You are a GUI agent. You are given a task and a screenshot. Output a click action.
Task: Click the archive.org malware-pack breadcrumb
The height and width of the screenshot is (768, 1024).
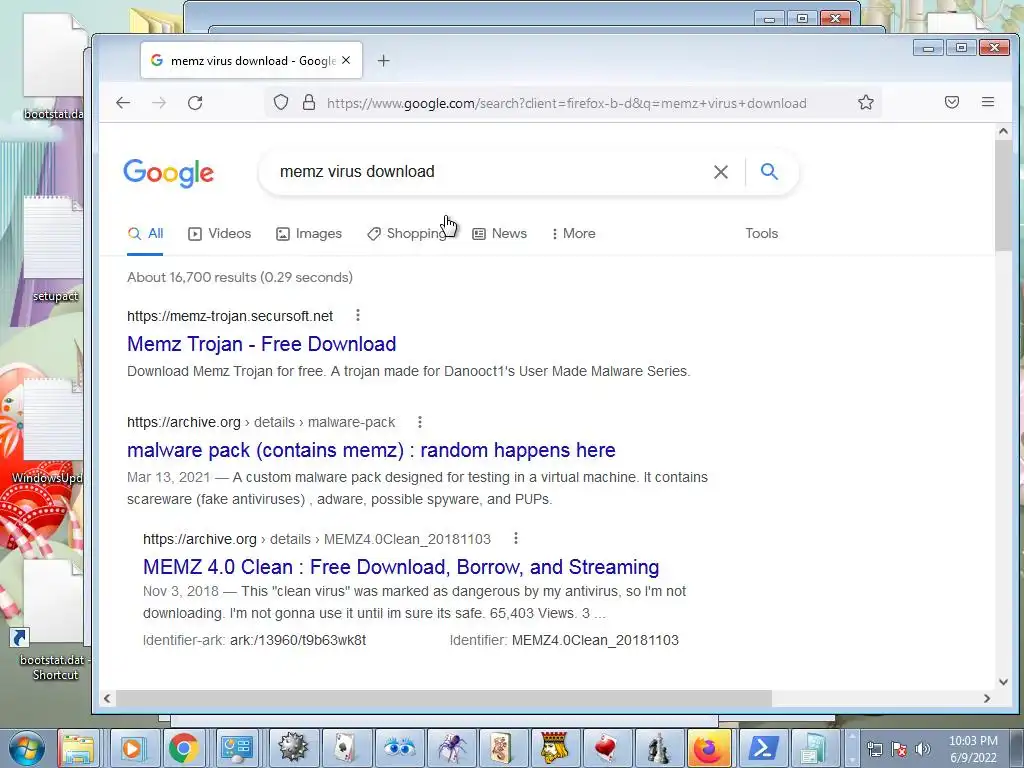[261, 422]
